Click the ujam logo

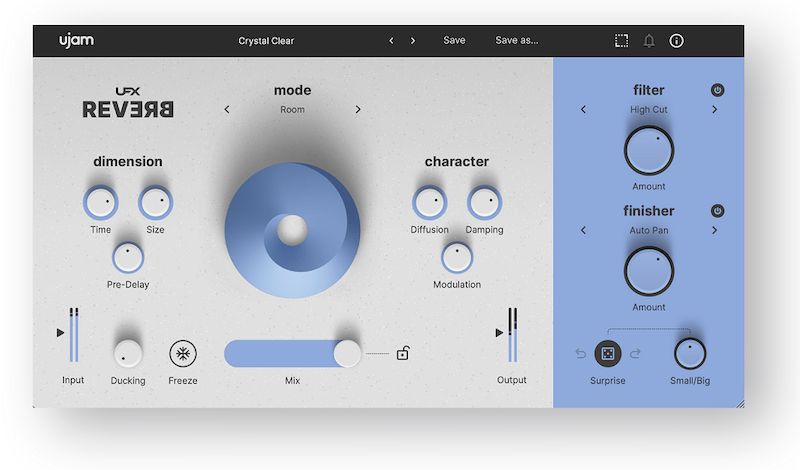click(75, 41)
